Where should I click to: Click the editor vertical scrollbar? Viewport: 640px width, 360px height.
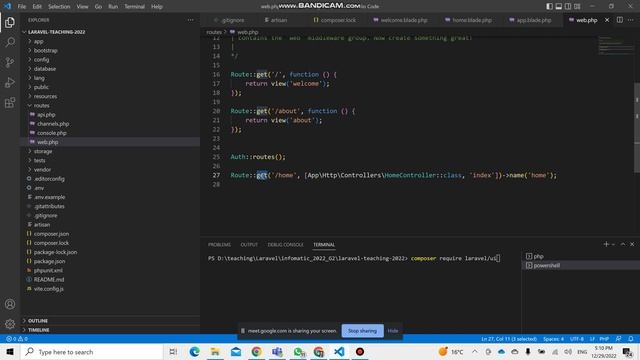(637, 127)
